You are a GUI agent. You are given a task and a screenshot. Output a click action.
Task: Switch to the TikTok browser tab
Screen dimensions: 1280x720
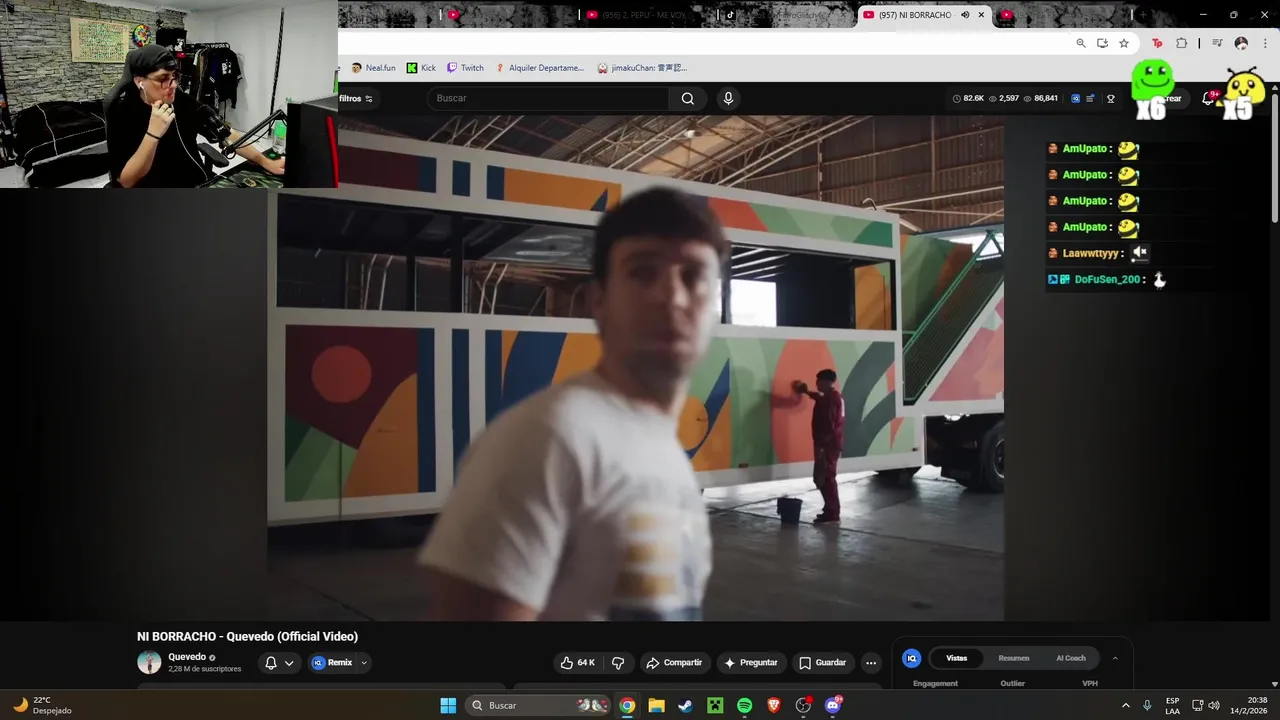click(x=786, y=15)
